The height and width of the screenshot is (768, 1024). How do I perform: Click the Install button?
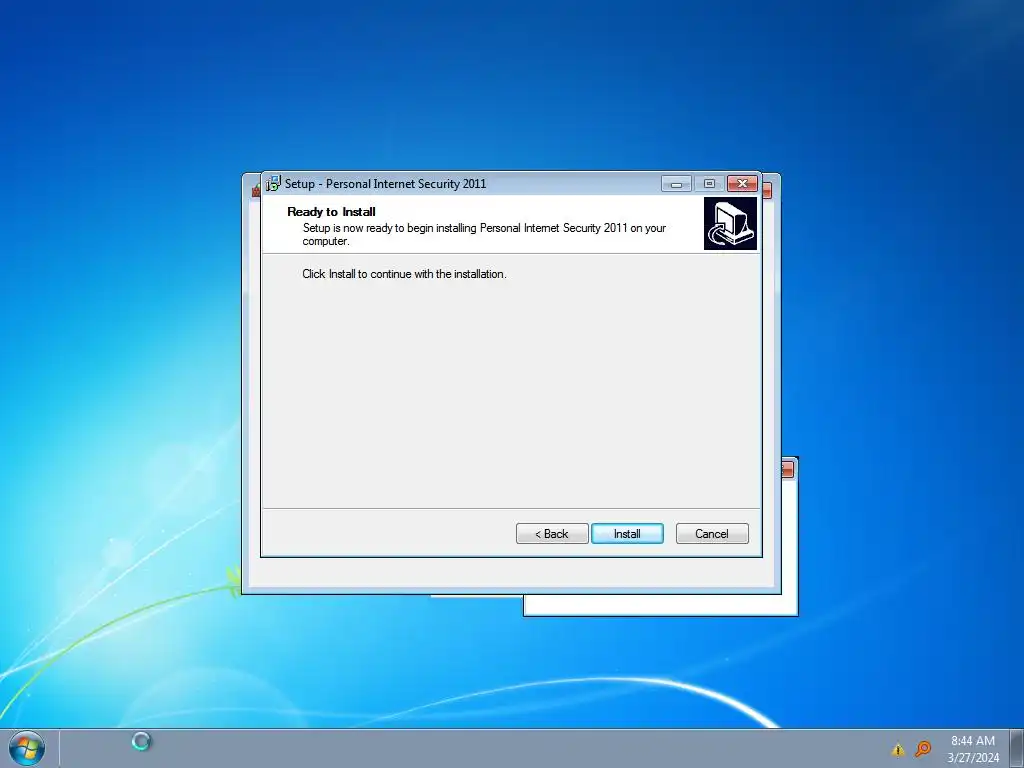click(x=627, y=534)
